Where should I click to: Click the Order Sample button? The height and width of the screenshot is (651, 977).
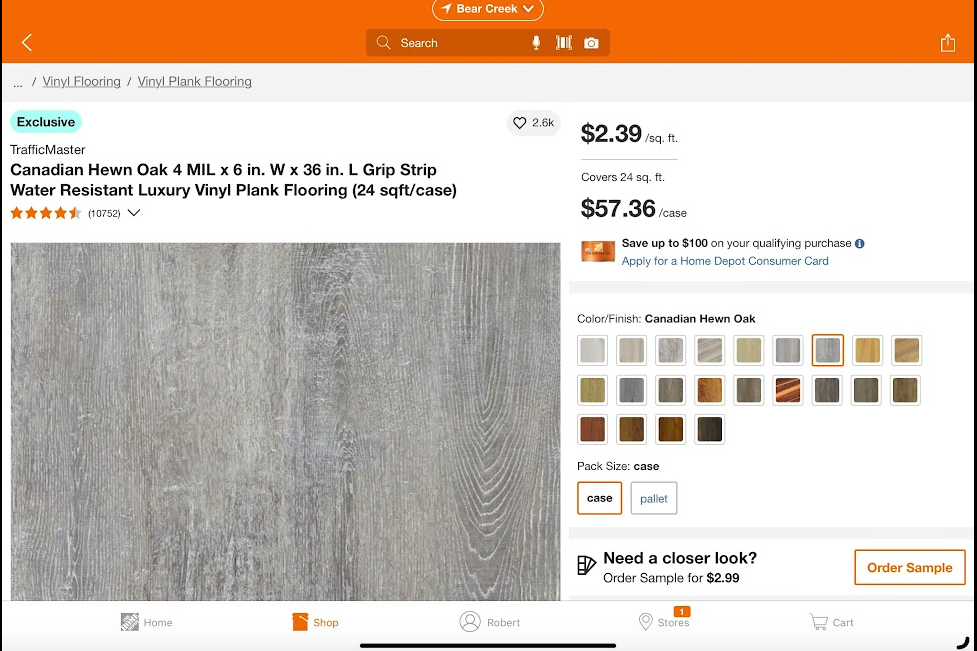[x=910, y=568]
